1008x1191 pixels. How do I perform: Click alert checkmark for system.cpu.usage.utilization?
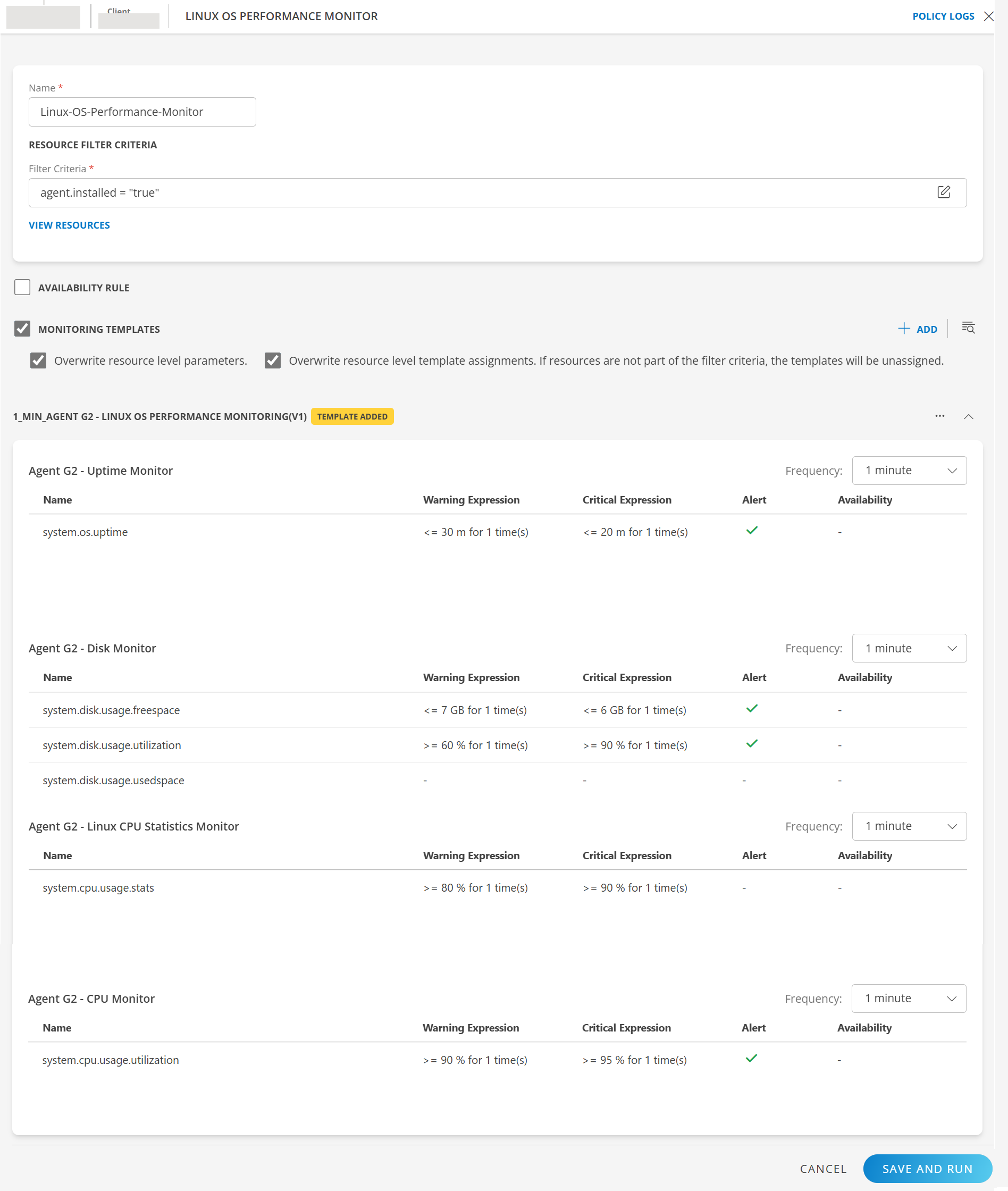click(751, 1059)
